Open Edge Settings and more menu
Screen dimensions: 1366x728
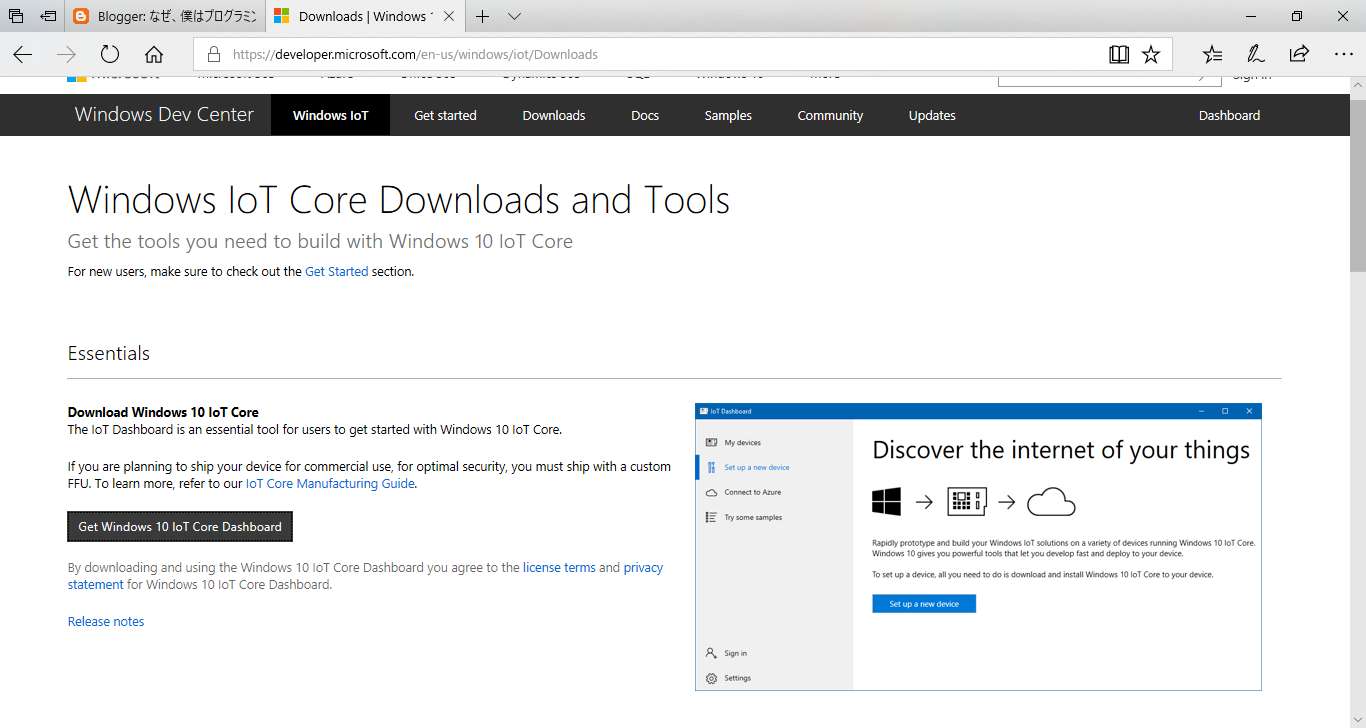coord(1343,54)
